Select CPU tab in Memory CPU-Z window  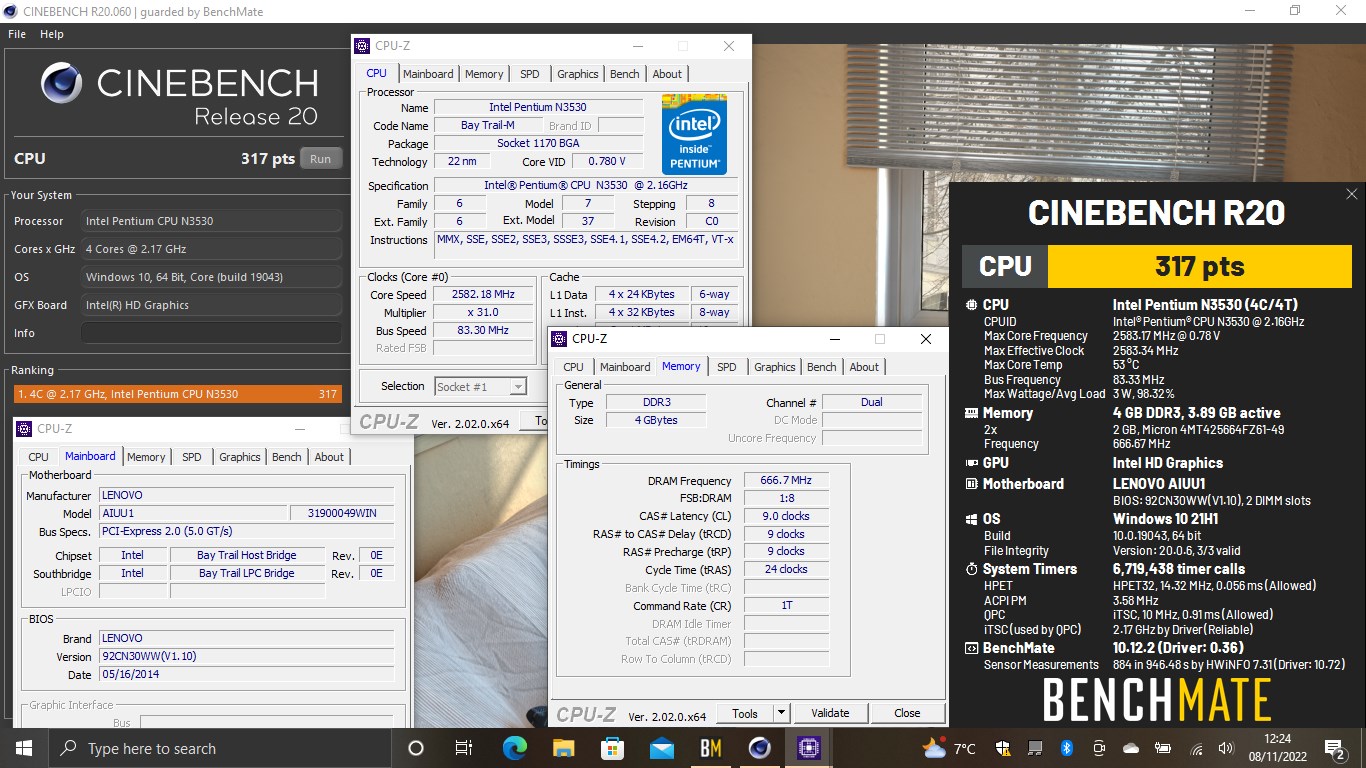click(573, 367)
